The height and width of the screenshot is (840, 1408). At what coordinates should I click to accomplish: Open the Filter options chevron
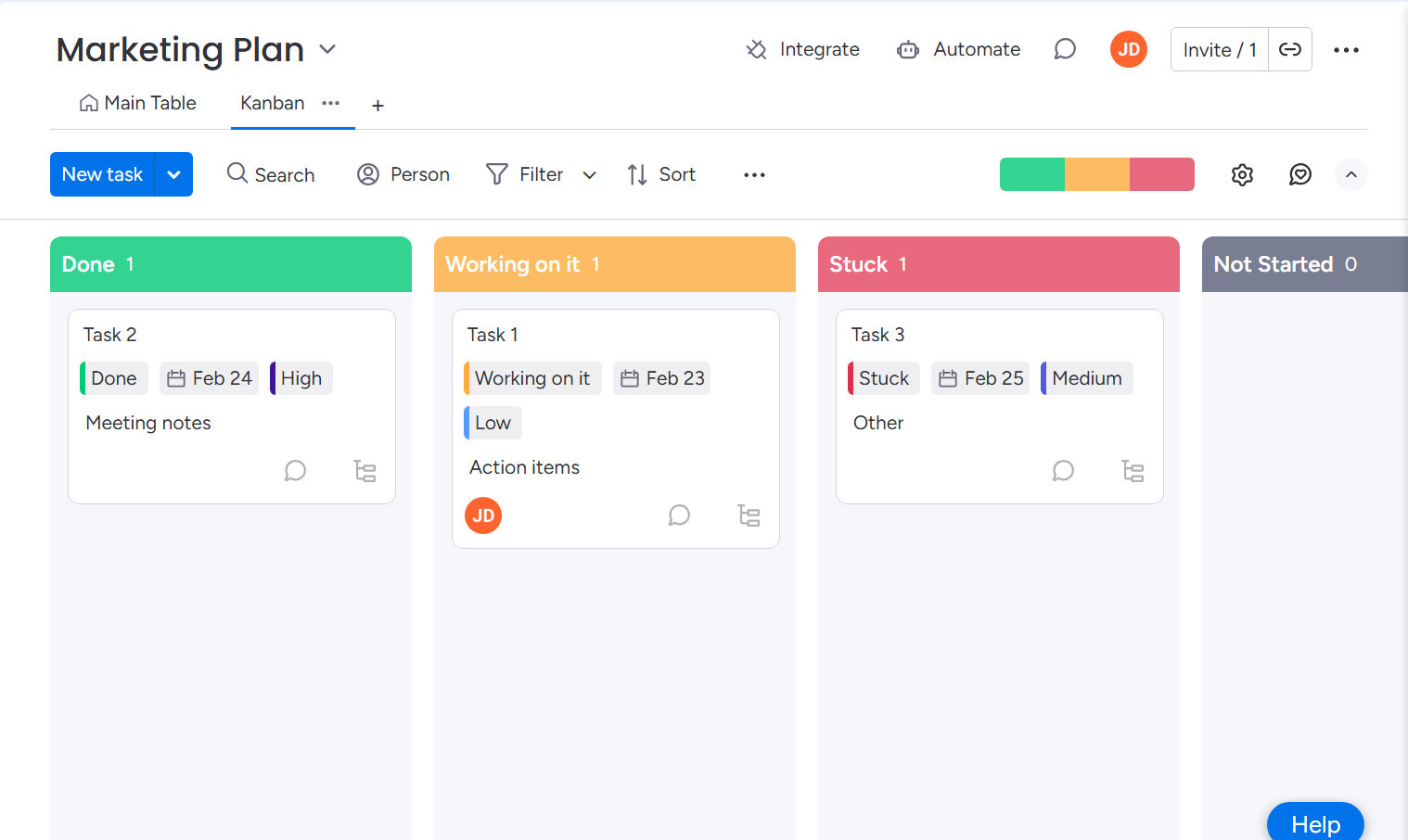tap(589, 175)
